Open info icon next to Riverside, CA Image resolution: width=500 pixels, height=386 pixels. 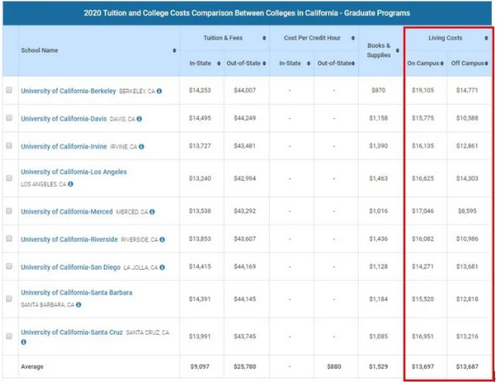point(162,240)
